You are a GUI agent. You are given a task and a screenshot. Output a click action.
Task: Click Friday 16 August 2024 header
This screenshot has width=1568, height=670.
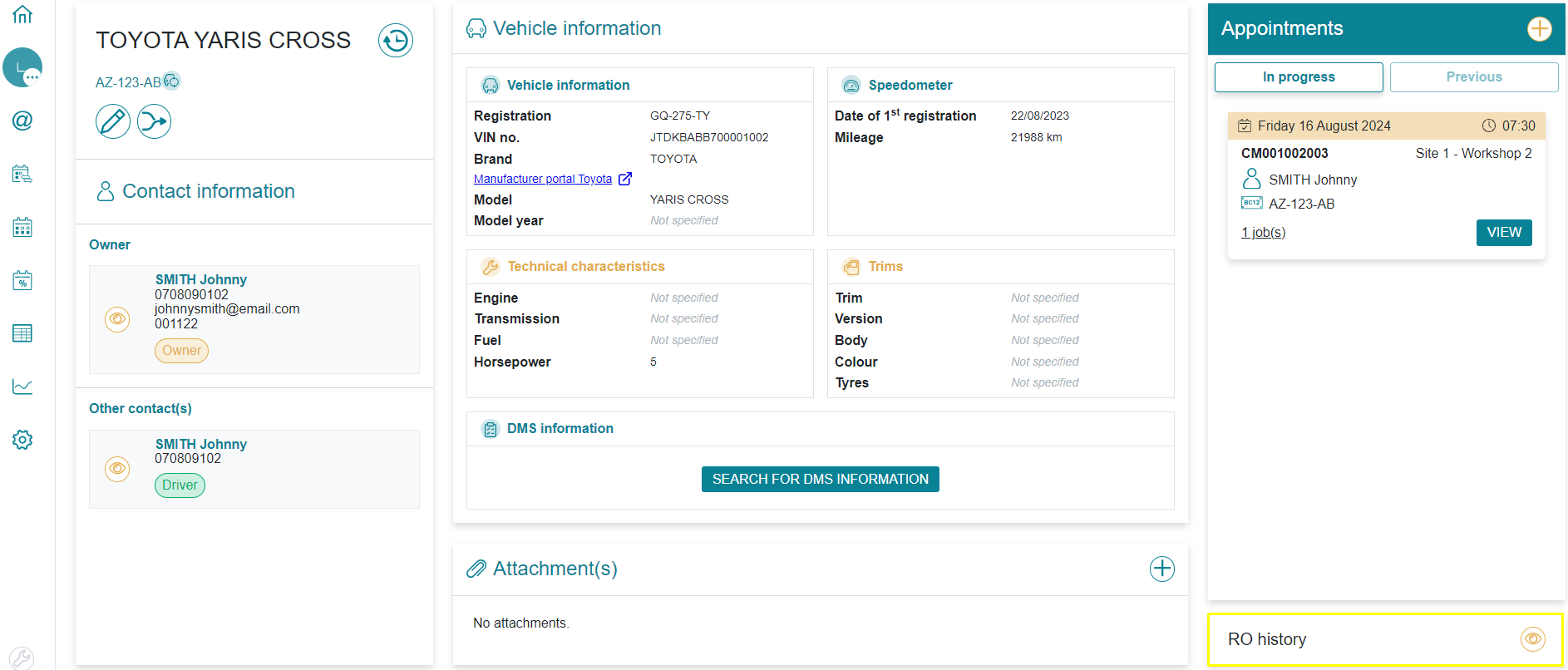[1324, 126]
